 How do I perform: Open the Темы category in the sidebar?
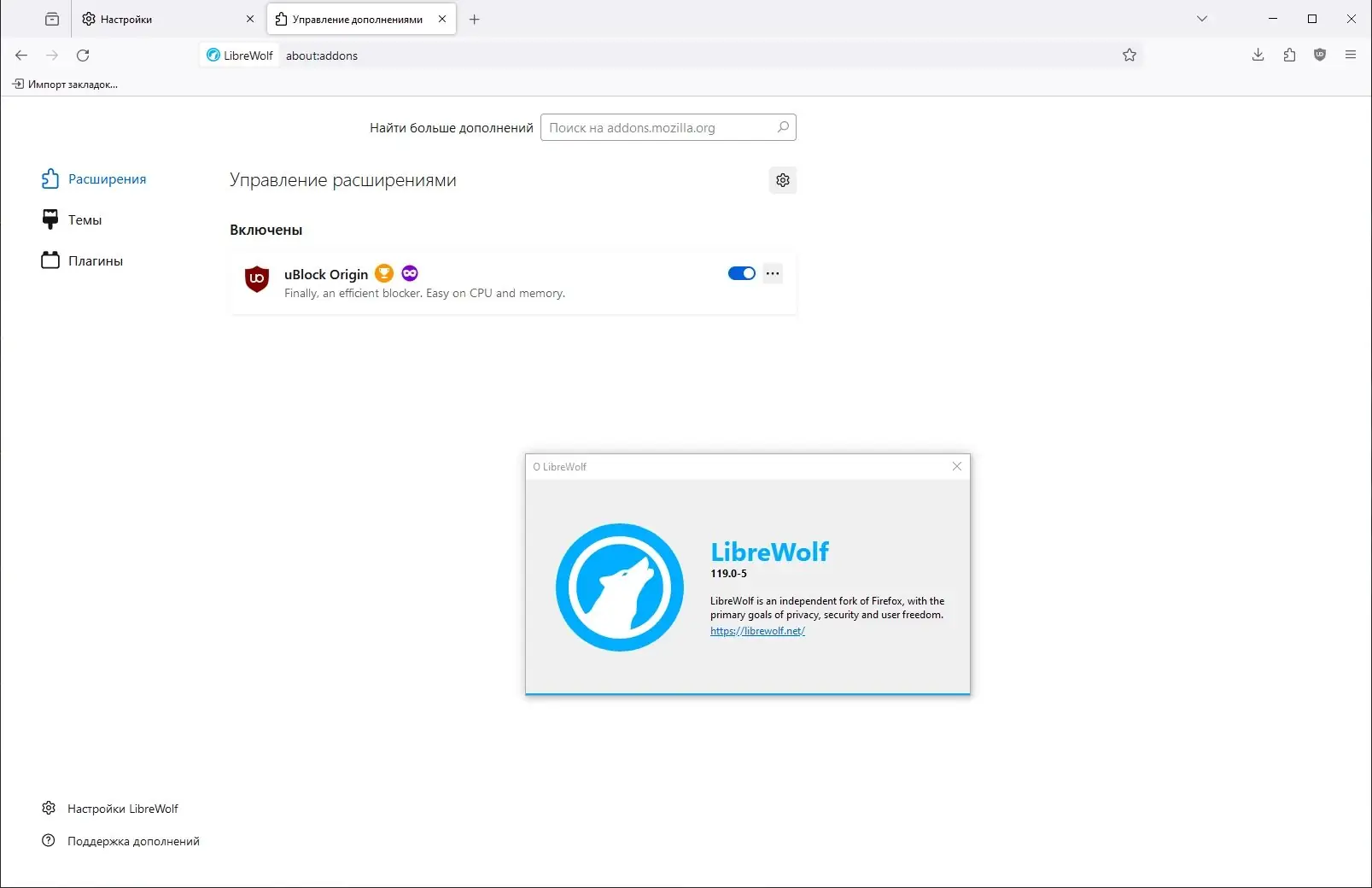[x=72, y=219]
